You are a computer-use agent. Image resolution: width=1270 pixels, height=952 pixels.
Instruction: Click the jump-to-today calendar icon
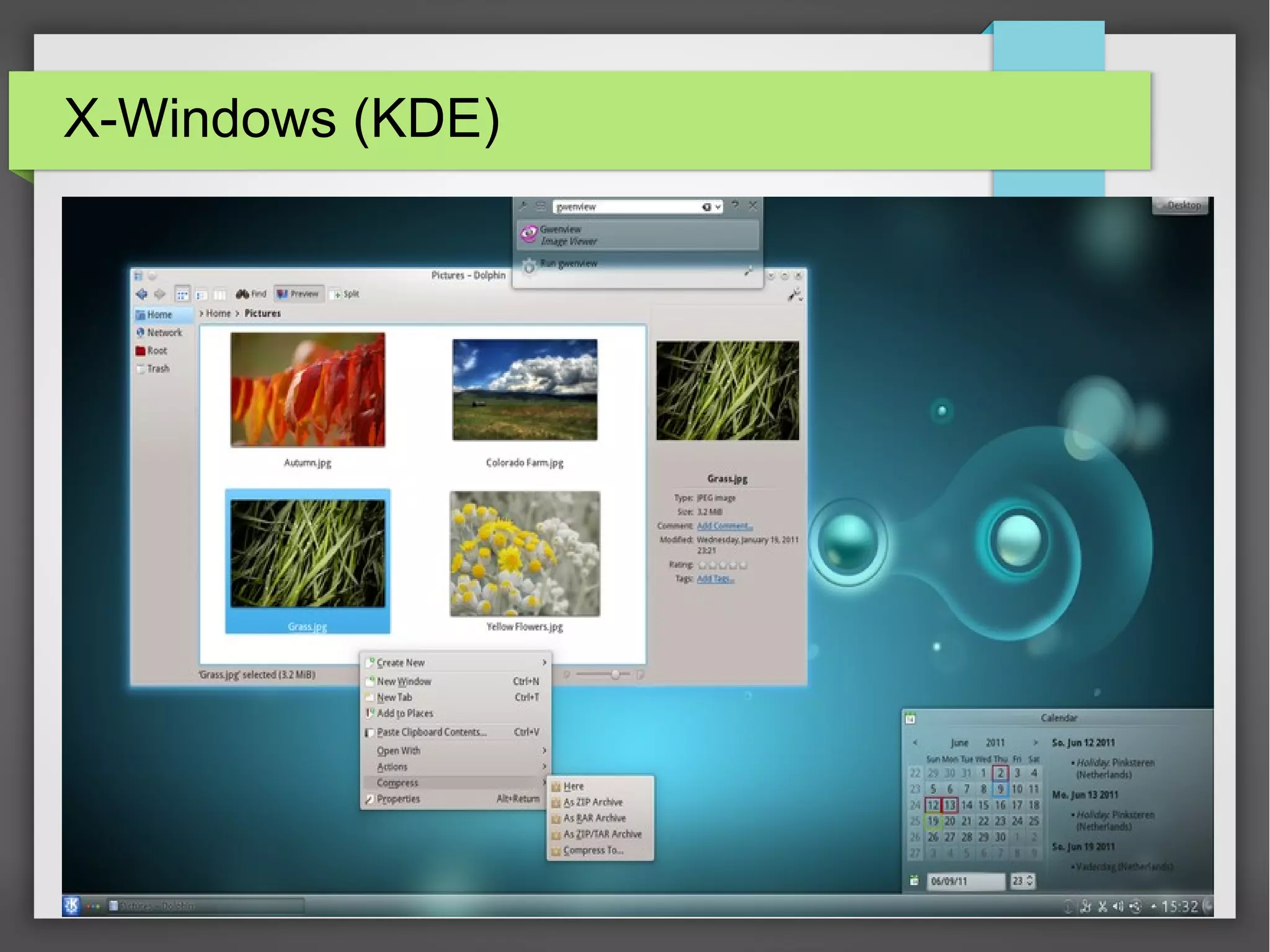pyautogui.click(x=913, y=881)
